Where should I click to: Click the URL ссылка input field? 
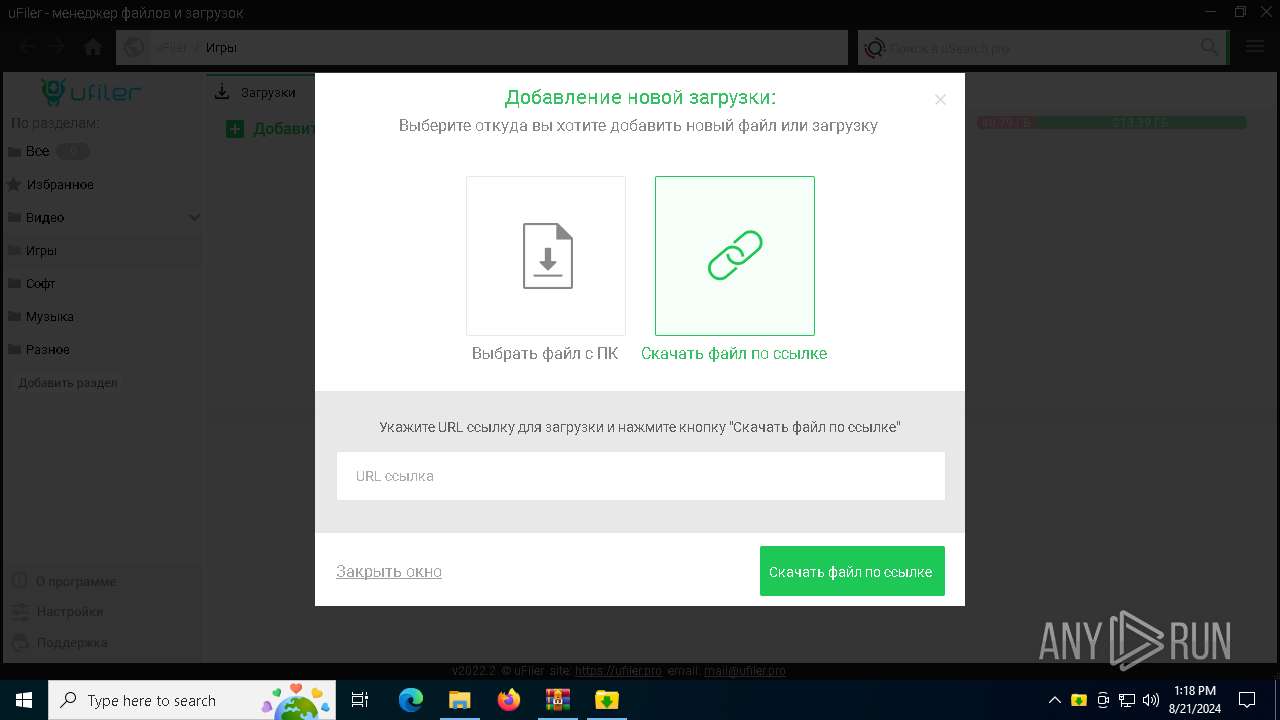tap(641, 476)
